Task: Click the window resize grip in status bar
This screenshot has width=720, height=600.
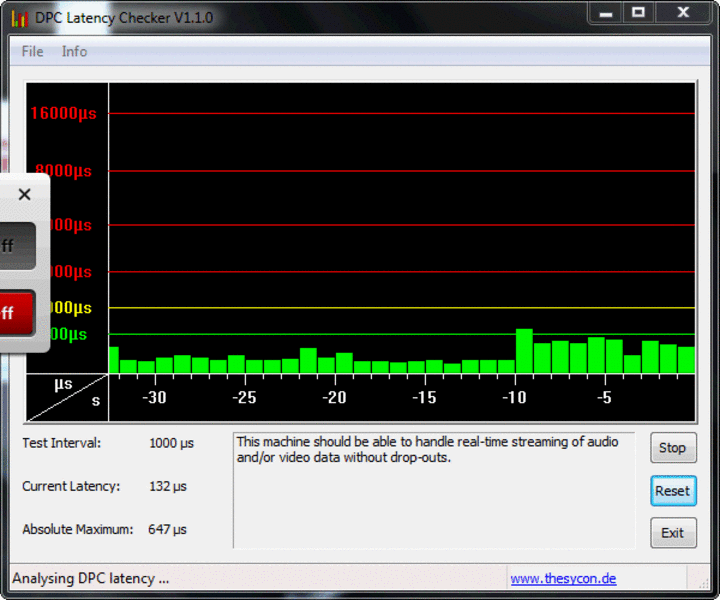Action: pyautogui.click(x=703, y=583)
